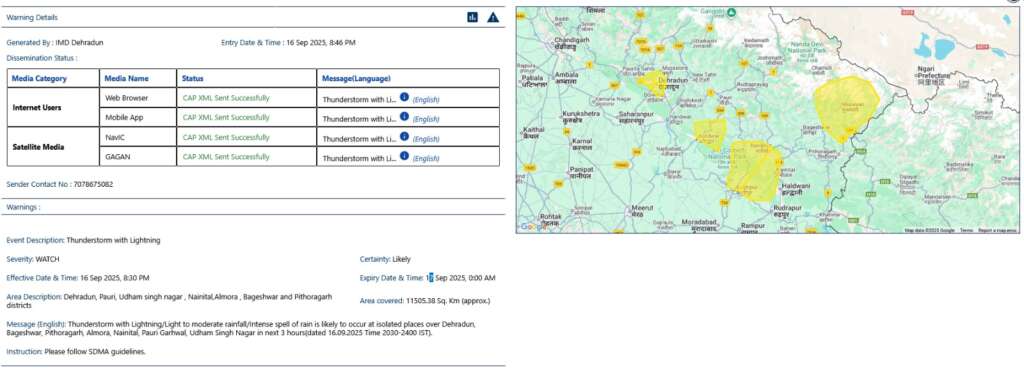Show info for GAGAN message

(404, 155)
